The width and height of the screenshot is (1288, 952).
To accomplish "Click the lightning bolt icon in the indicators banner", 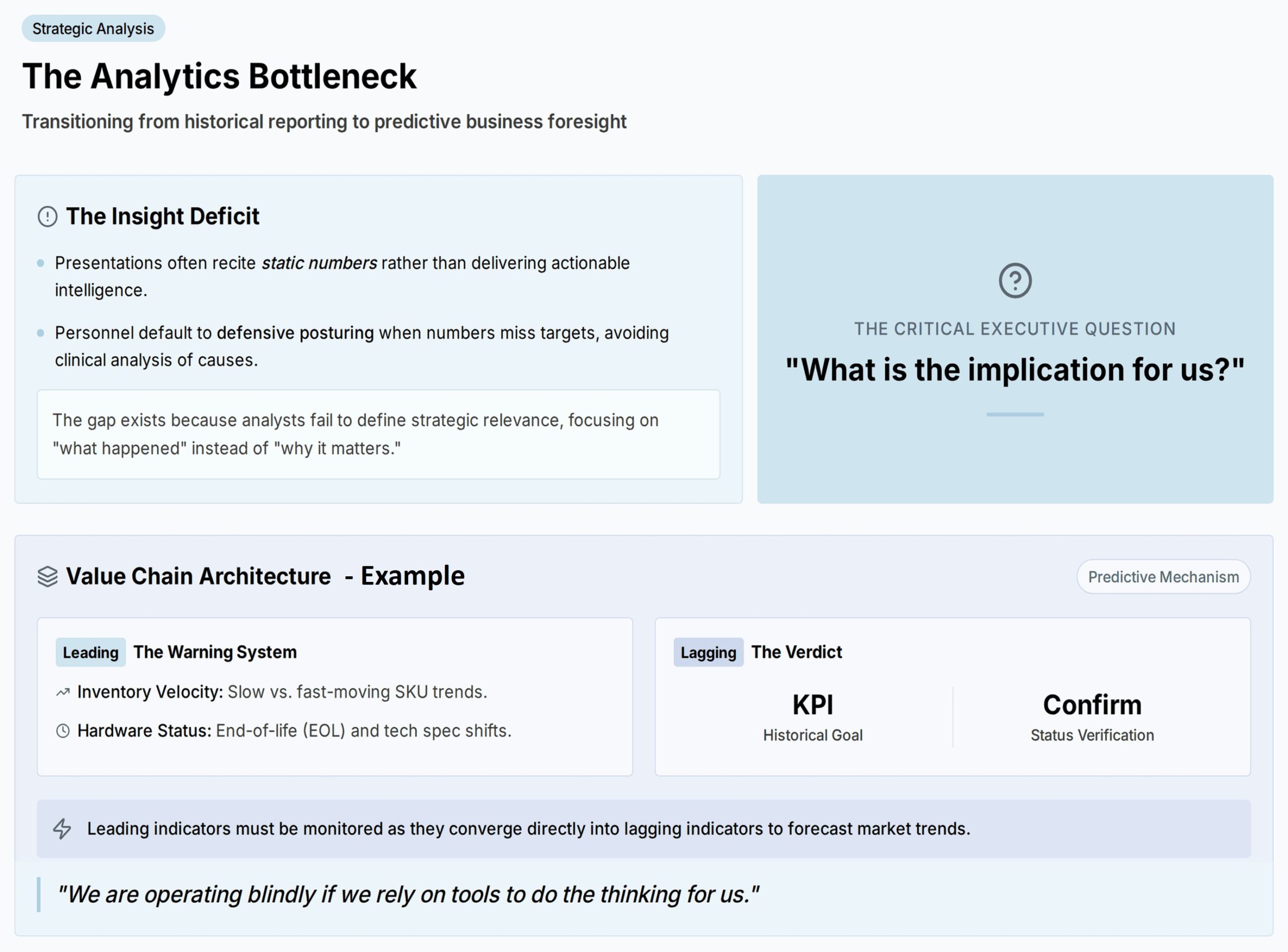I will coord(62,829).
